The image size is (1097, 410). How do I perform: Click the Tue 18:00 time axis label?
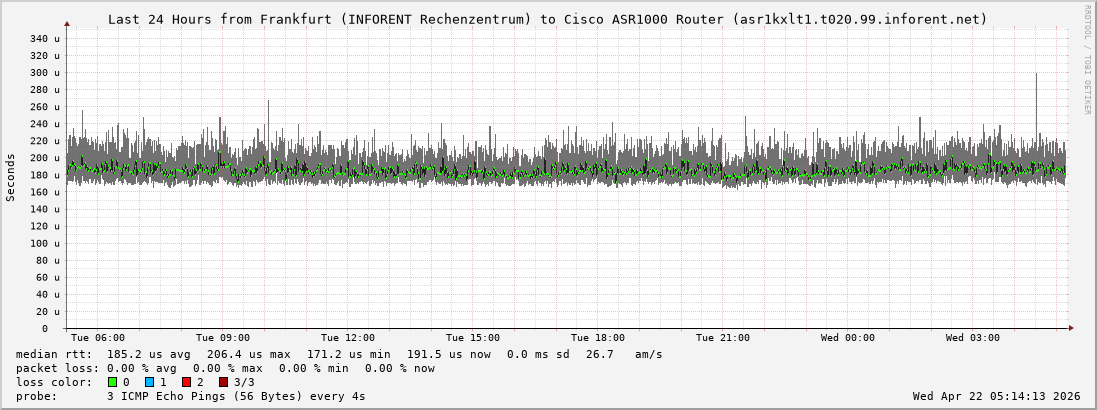(598, 338)
